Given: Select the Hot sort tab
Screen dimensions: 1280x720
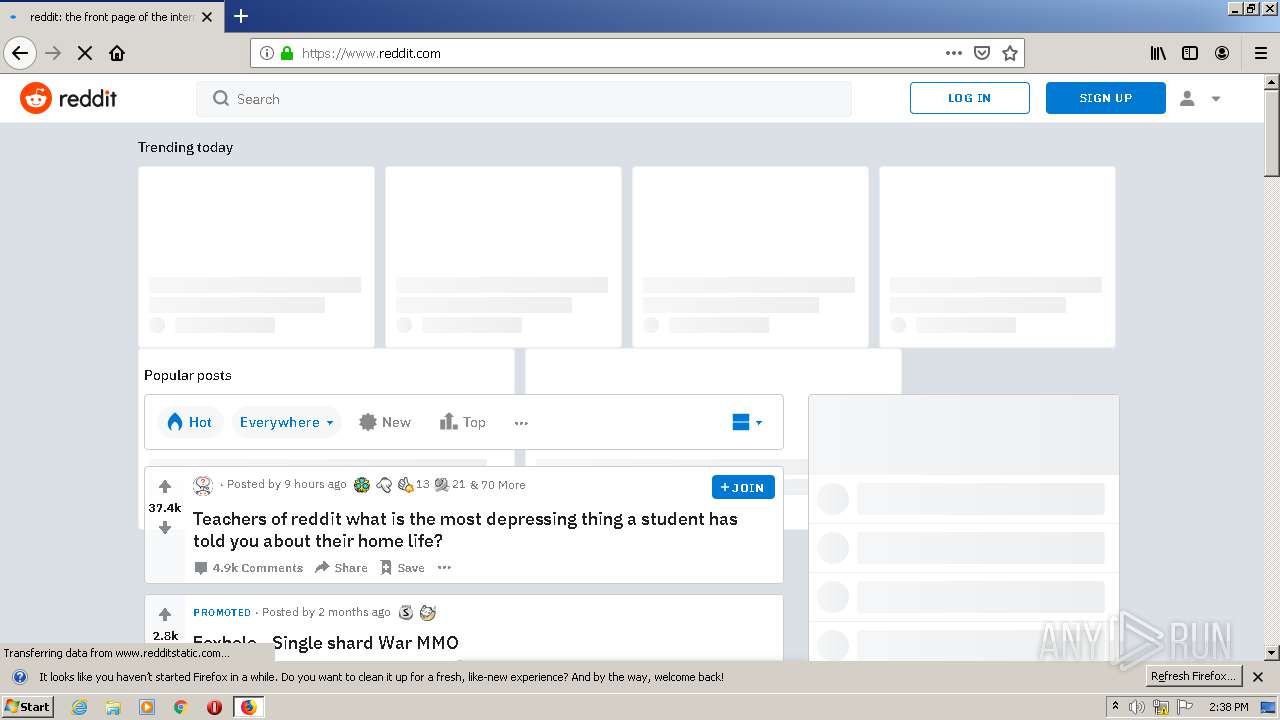Looking at the screenshot, I should [x=189, y=422].
